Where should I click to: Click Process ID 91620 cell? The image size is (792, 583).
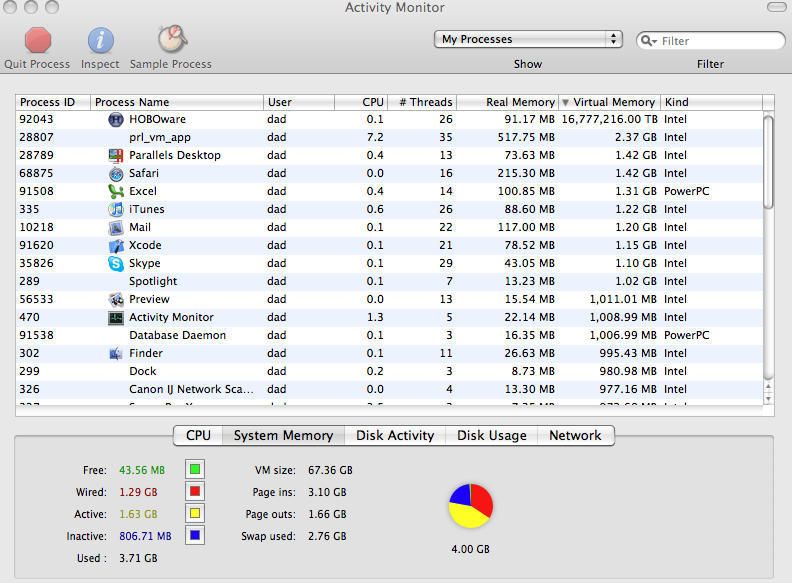[36, 246]
